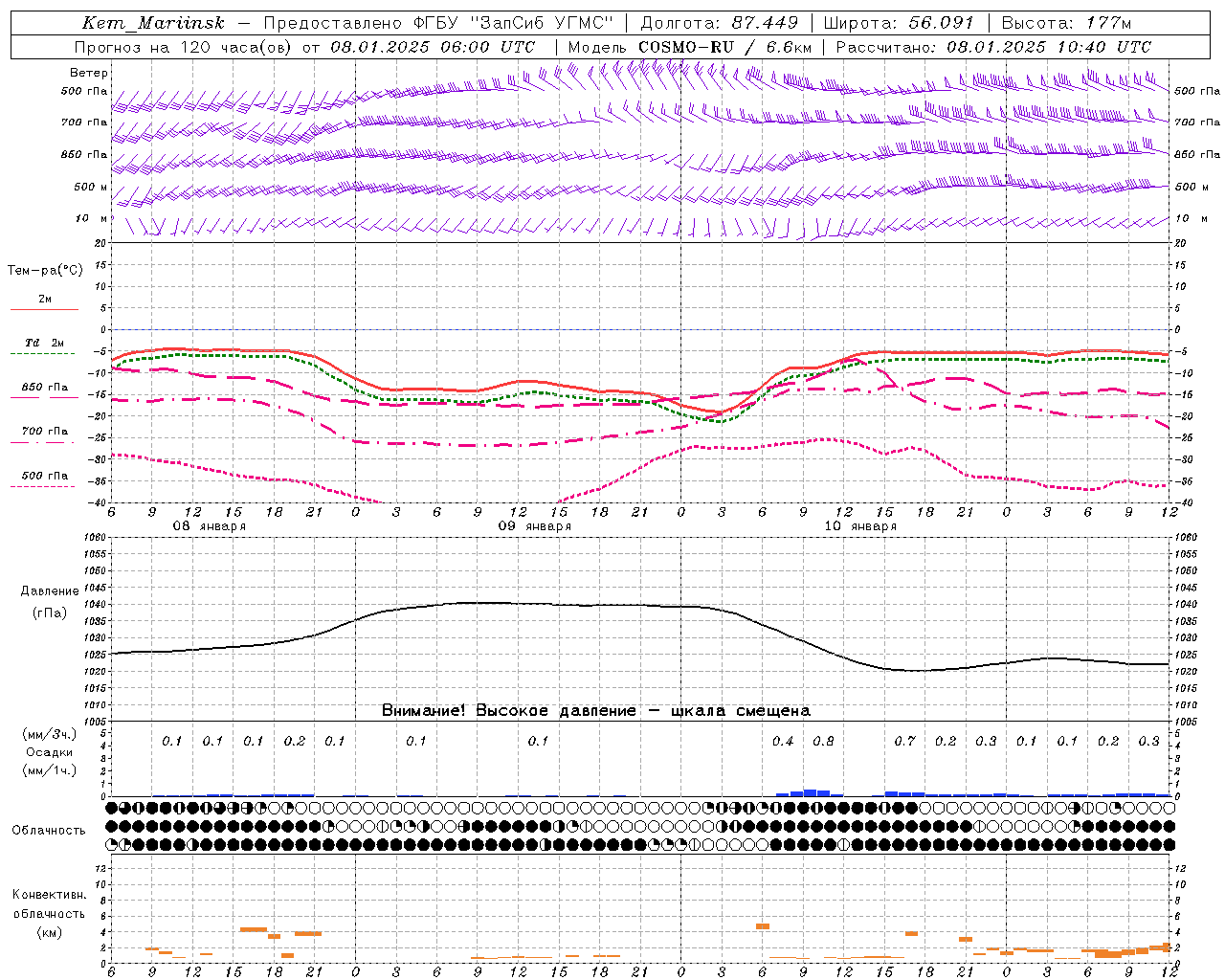The height and width of the screenshot is (980, 1225).
Task: Click the 'Td 2м' dew point legend entry
Action: tap(45, 343)
